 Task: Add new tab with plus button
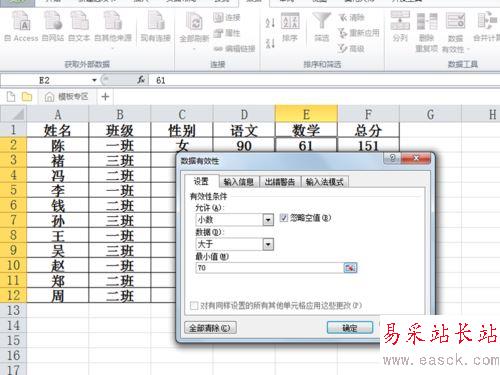pyautogui.click(x=105, y=97)
